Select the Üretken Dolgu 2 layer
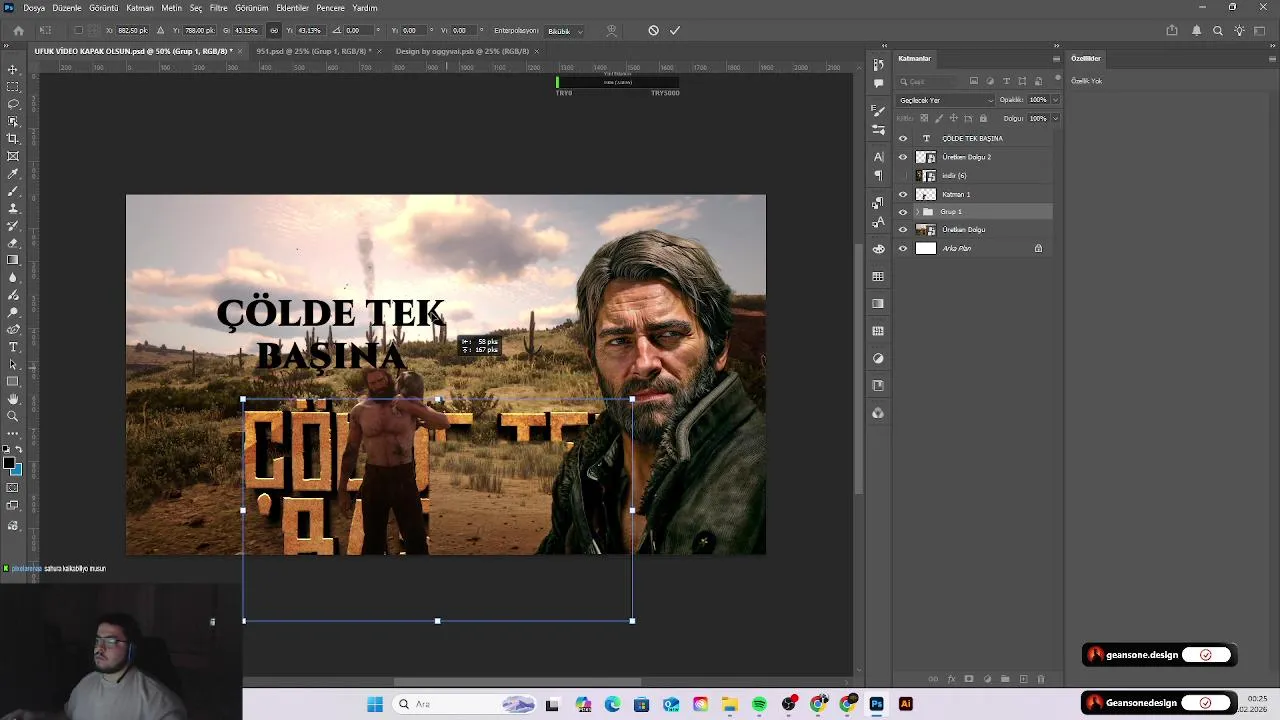This screenshot has width=1280, height=720. pos(966,157)
